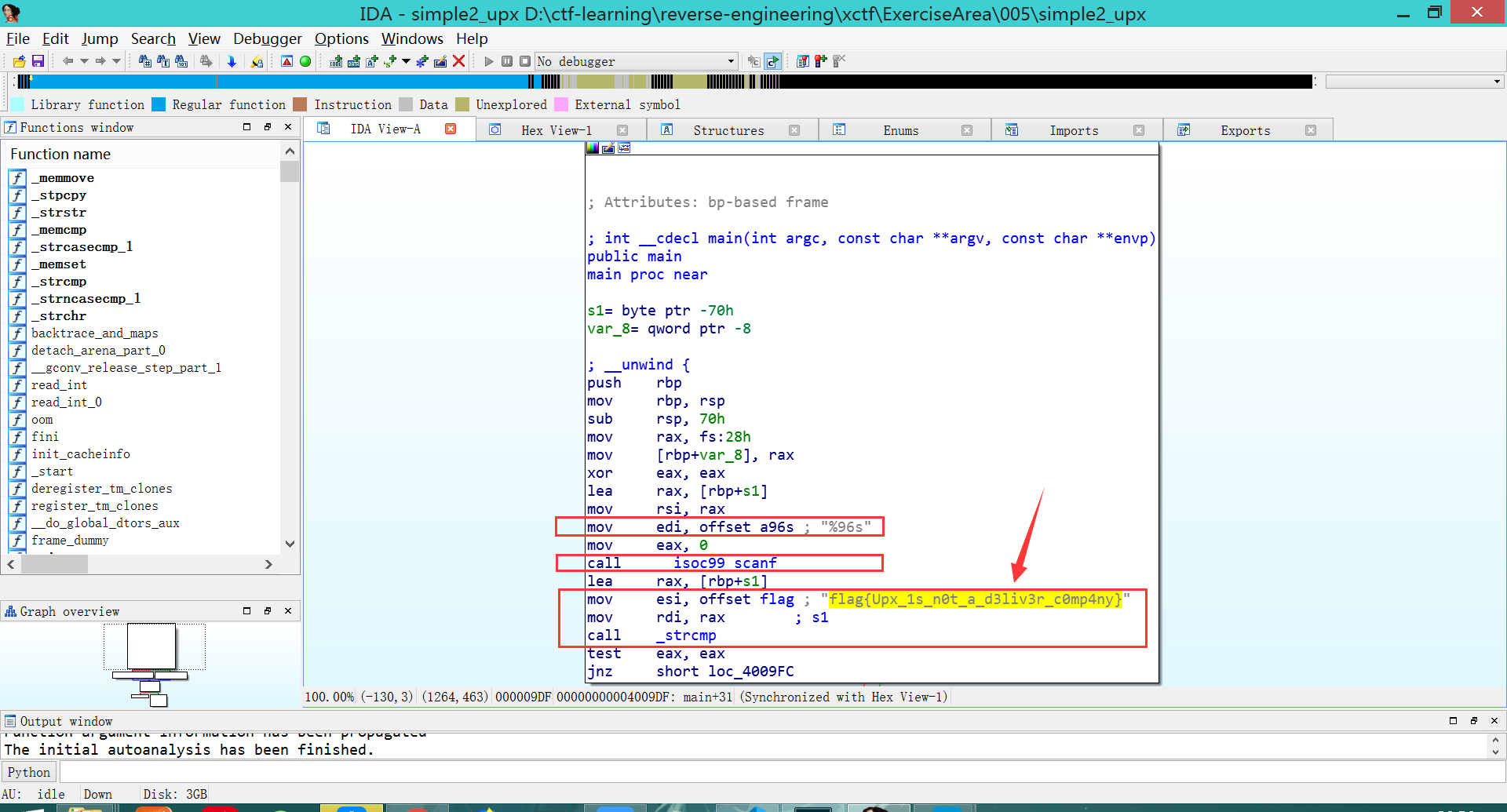This screenshot has height=812, width=1507.
Task: Click the blue jump-down arrow toolbar icon
Action: pos(231,60)
